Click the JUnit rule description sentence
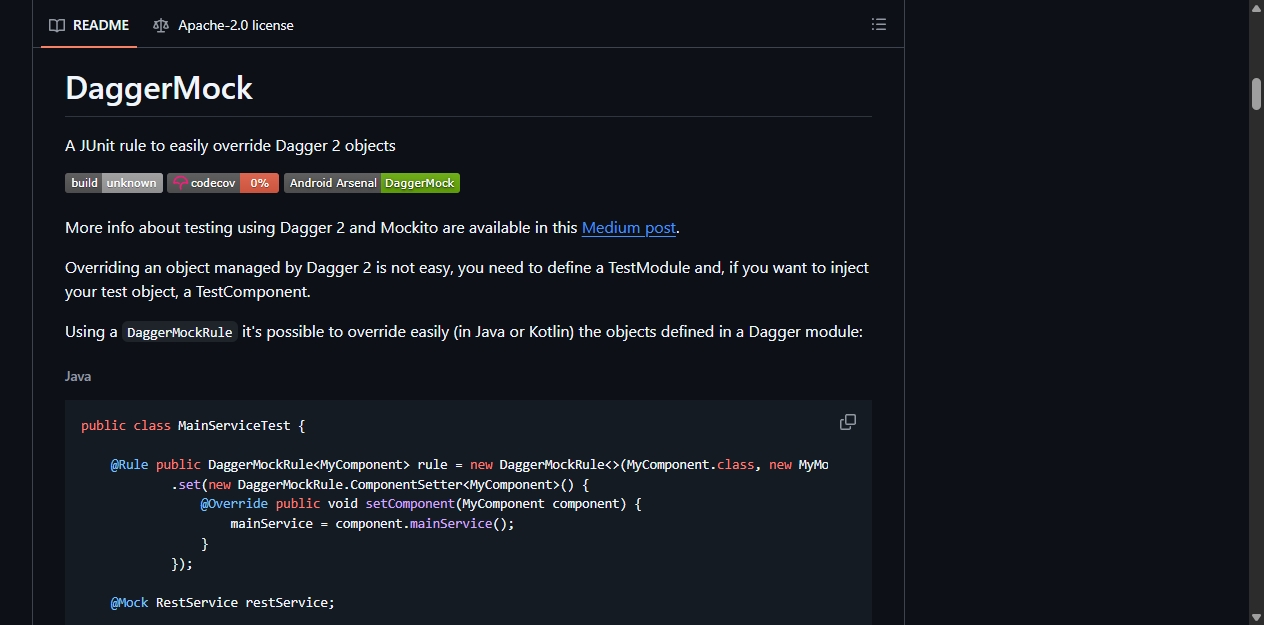This screenshot has width=1264, height=625. pos(230,146)
